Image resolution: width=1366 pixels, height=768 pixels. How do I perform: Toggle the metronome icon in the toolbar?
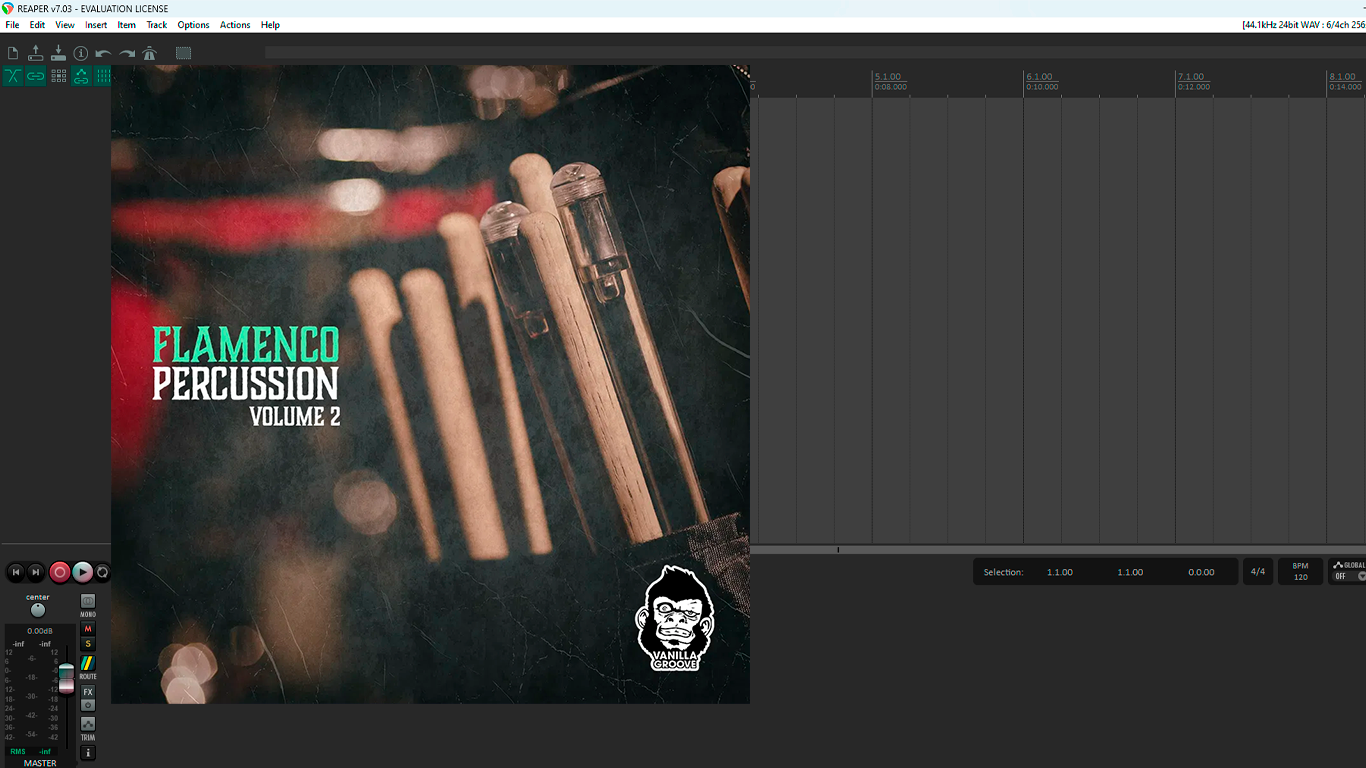pos(150,54)
